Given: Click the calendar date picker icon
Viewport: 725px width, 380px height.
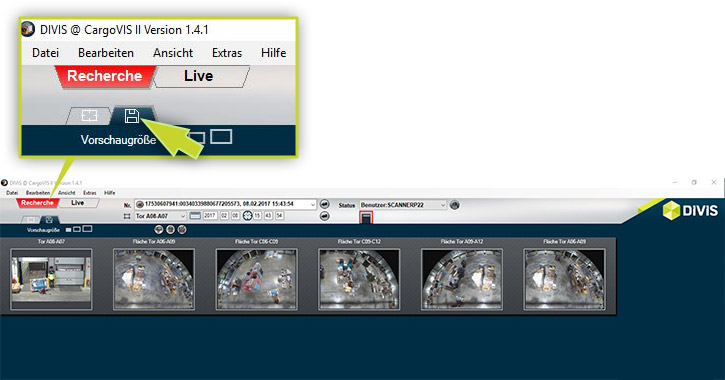Looking at the screenshot, I should click(195, 216).
